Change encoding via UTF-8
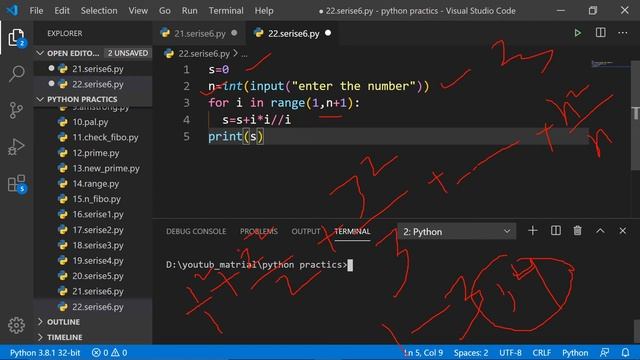 [510, 352]
